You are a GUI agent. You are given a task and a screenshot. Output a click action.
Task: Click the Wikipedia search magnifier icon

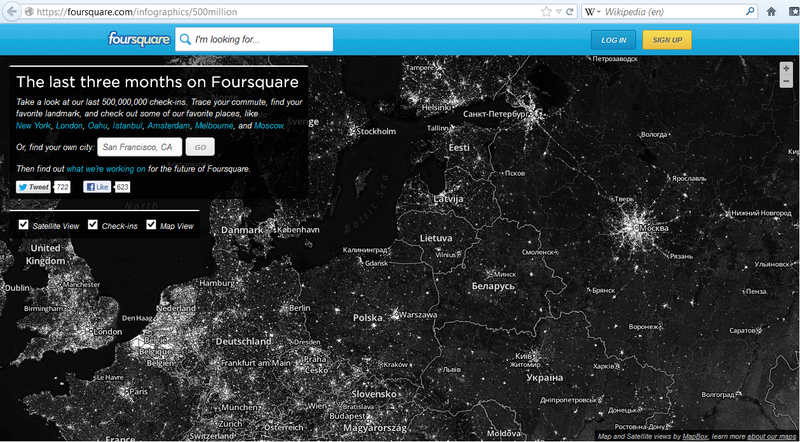coord(750,11)
